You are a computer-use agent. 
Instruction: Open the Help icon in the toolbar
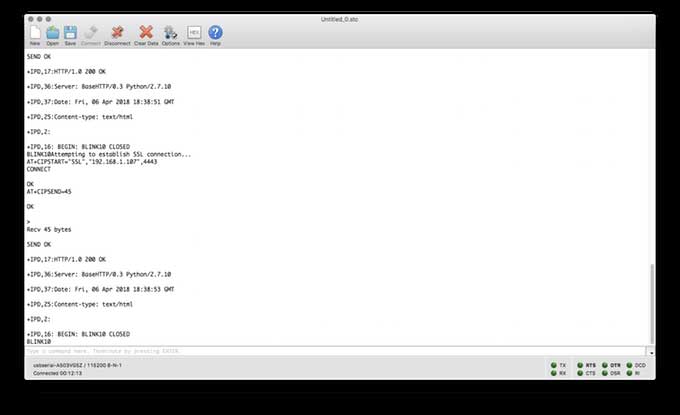tap(215, 34)
